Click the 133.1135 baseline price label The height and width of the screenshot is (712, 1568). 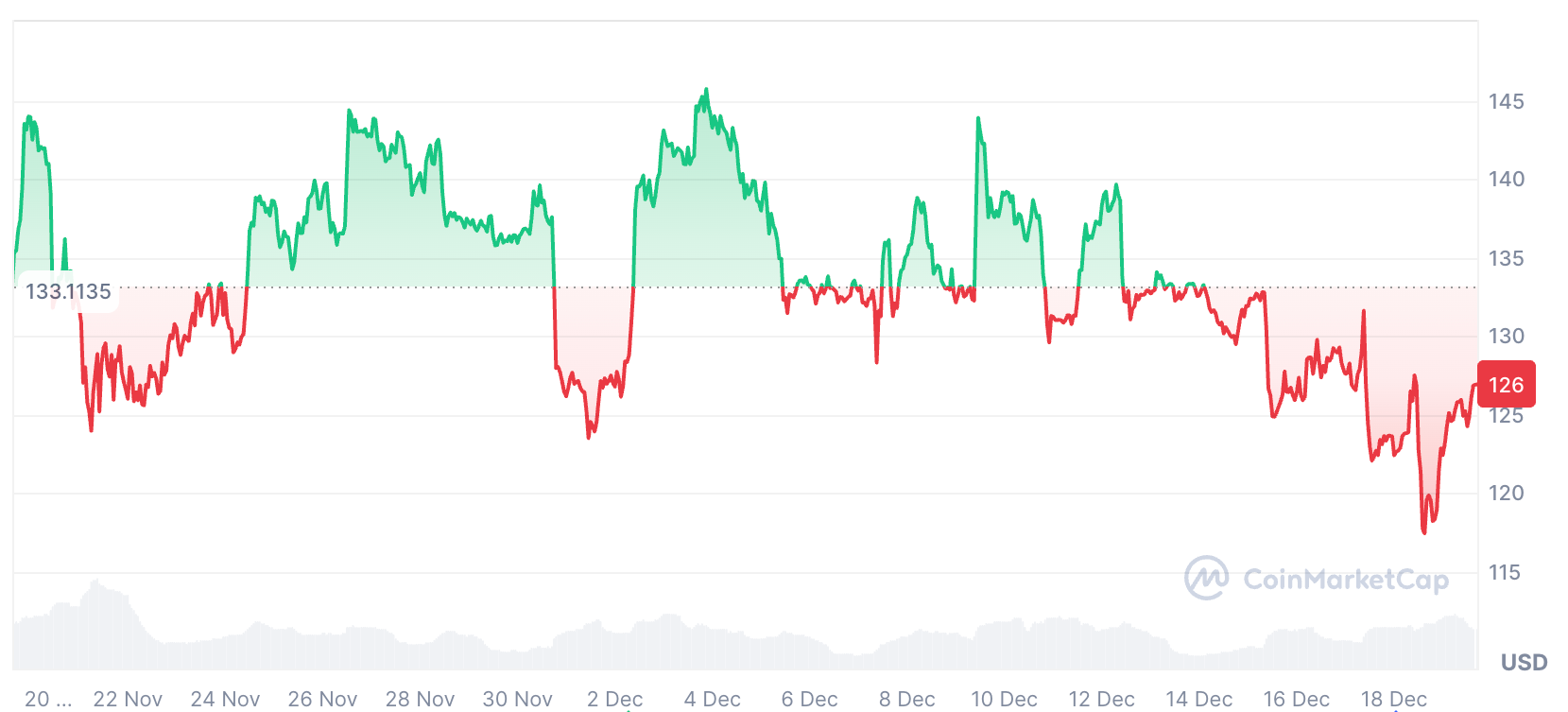68,291
